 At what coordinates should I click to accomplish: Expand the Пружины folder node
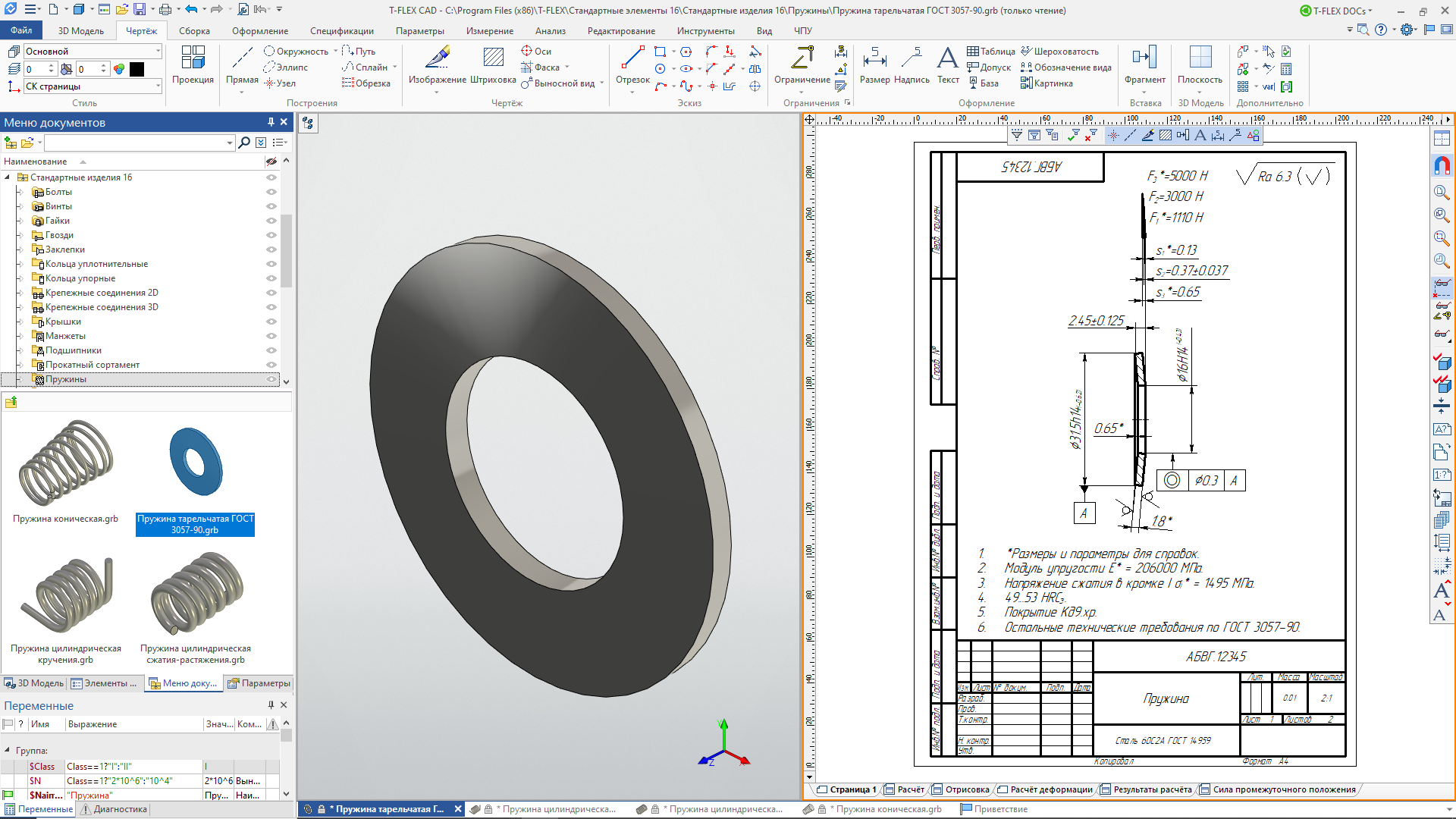tap(20, 379)
